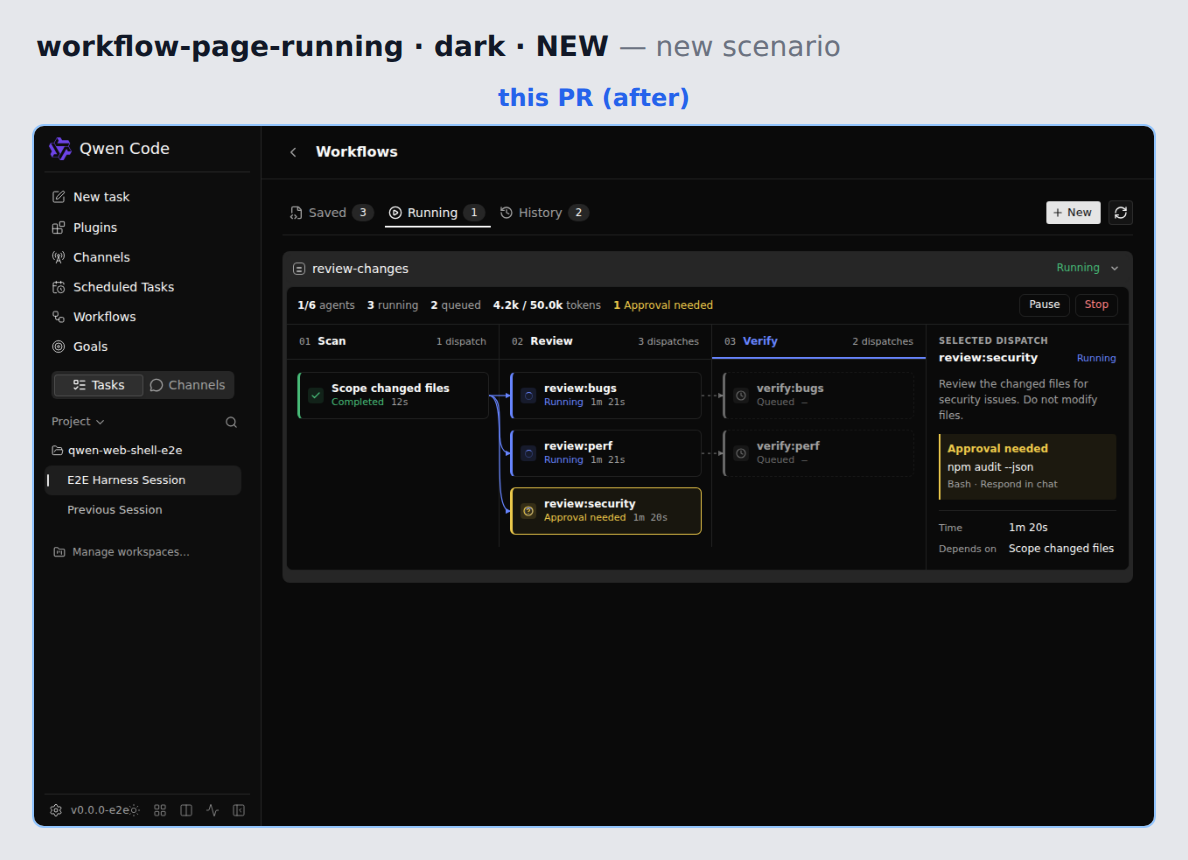Screen dimensions: 1188x860
Task: Click the Scheduled Tasks menu label
Action: [x=123, y=287]
